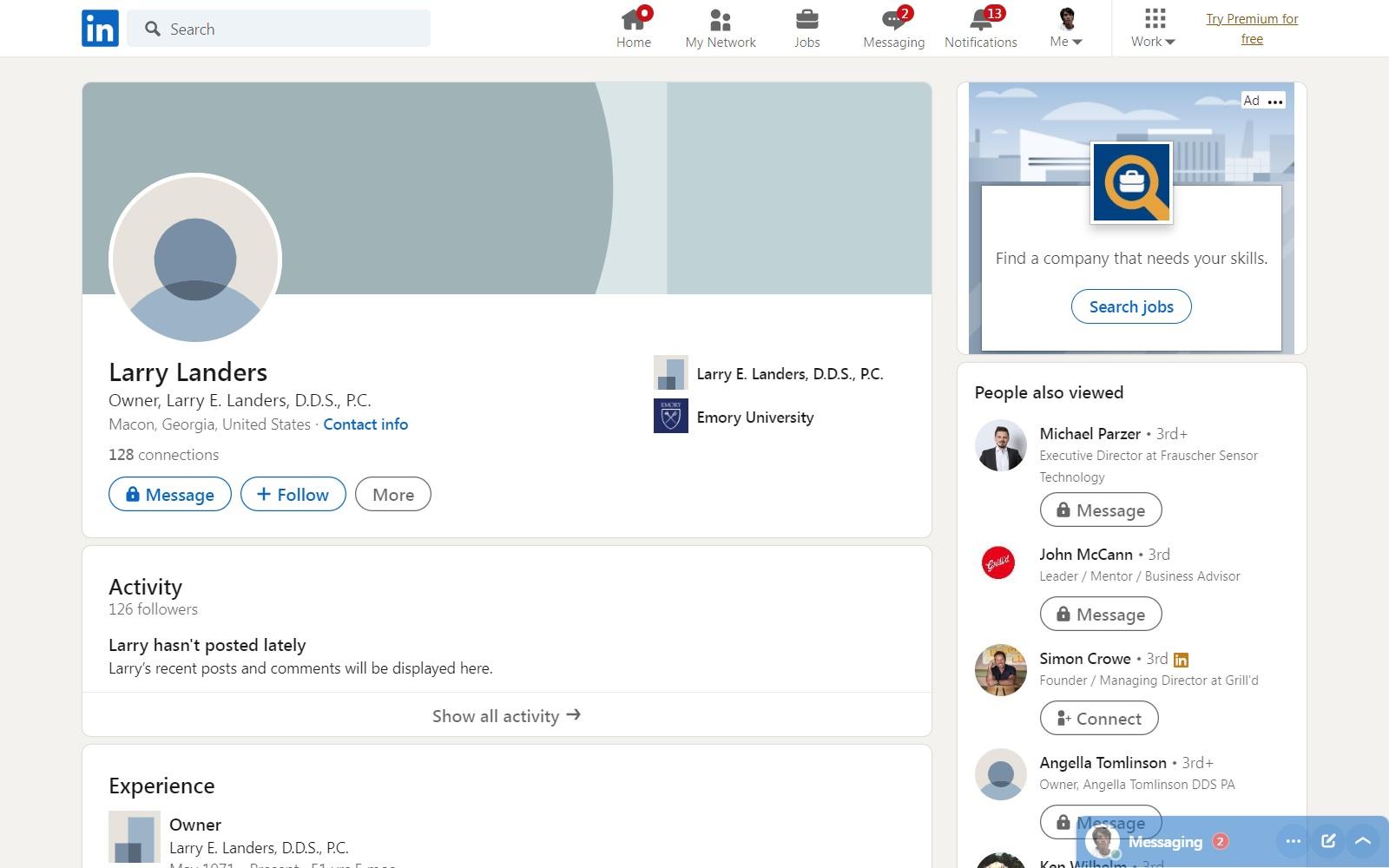The image size is (1389, 868).
Task: Click 126 followers text
Action: coord(153,609)
